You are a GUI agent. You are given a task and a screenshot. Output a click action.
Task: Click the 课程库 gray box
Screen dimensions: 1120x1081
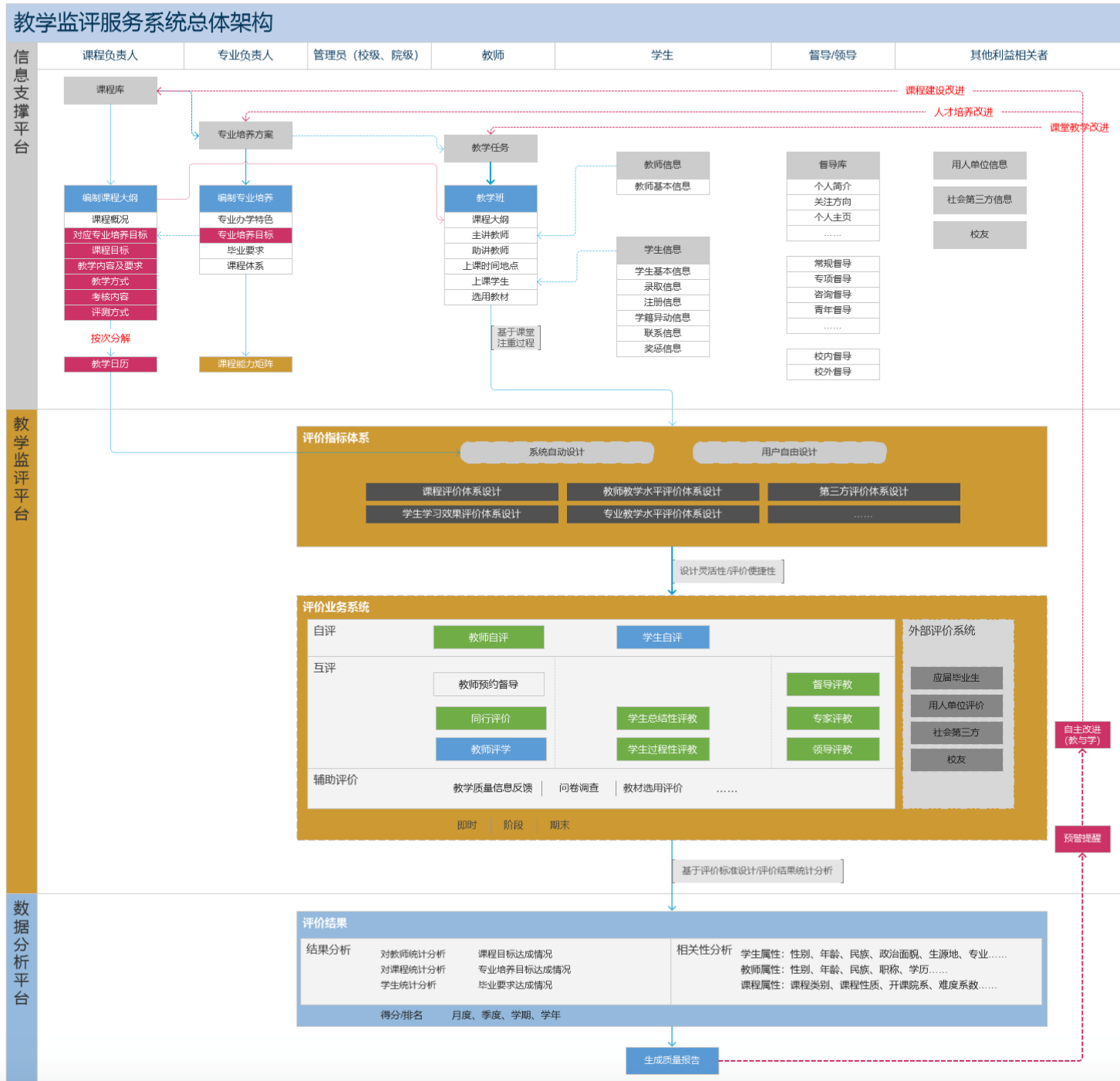(x=110, y=90)
